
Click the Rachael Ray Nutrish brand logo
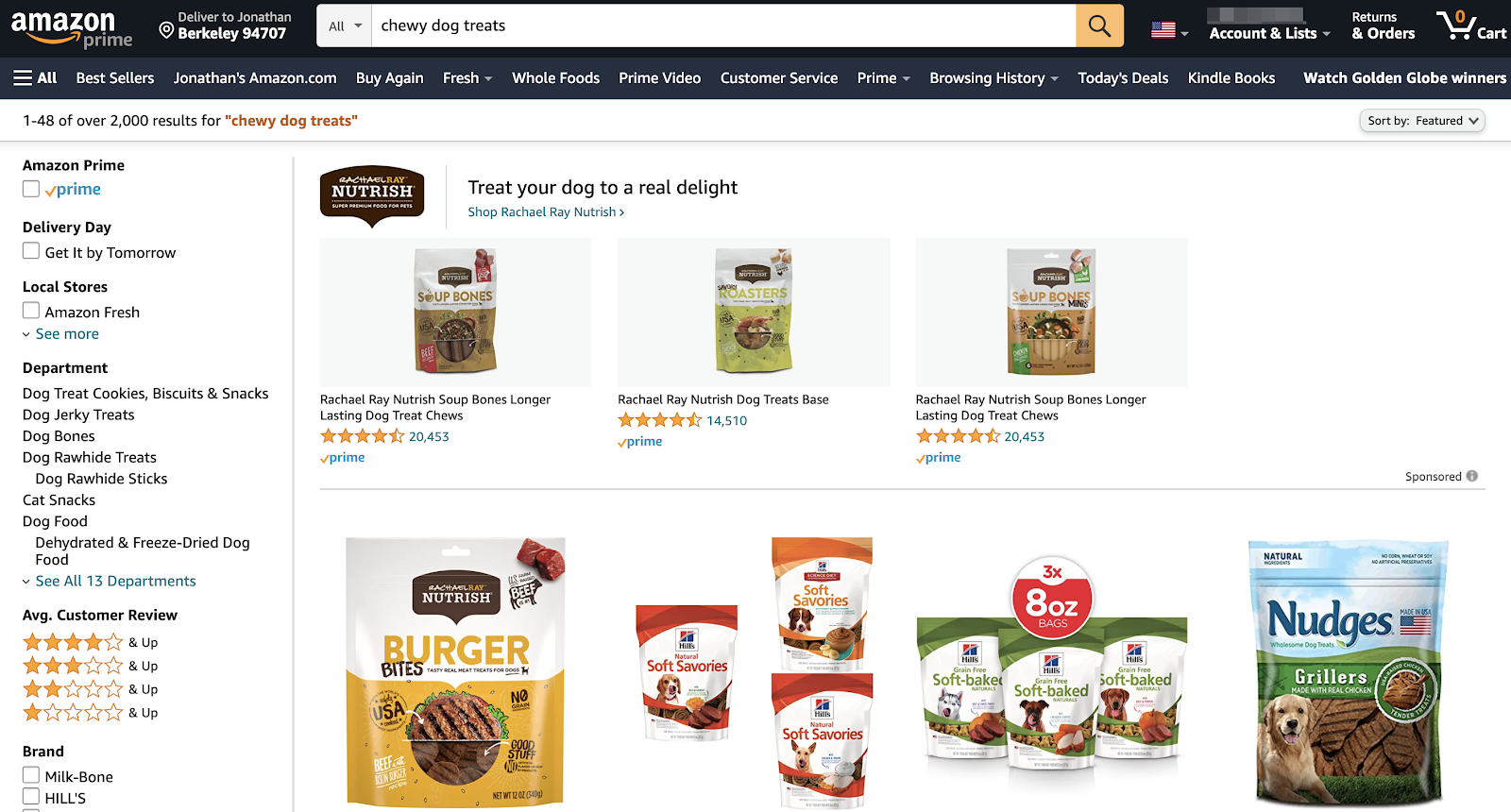point(372,196)
